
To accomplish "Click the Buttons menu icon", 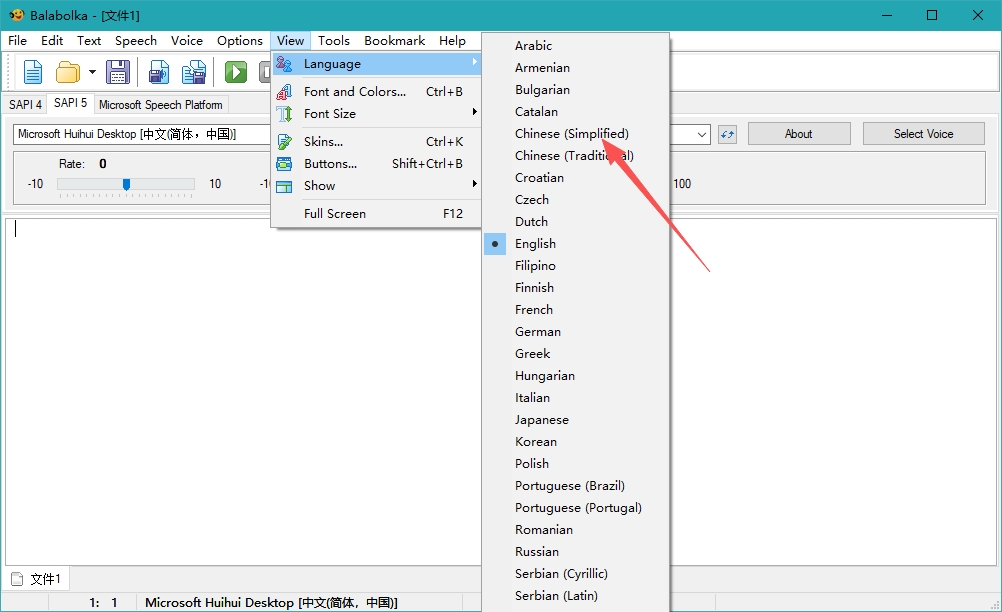I will coord(284,164).
